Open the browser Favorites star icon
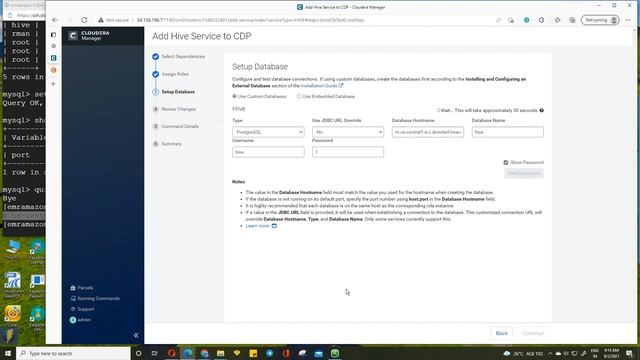The width and height of the screenshot is (640, 360). coord(557,20)
